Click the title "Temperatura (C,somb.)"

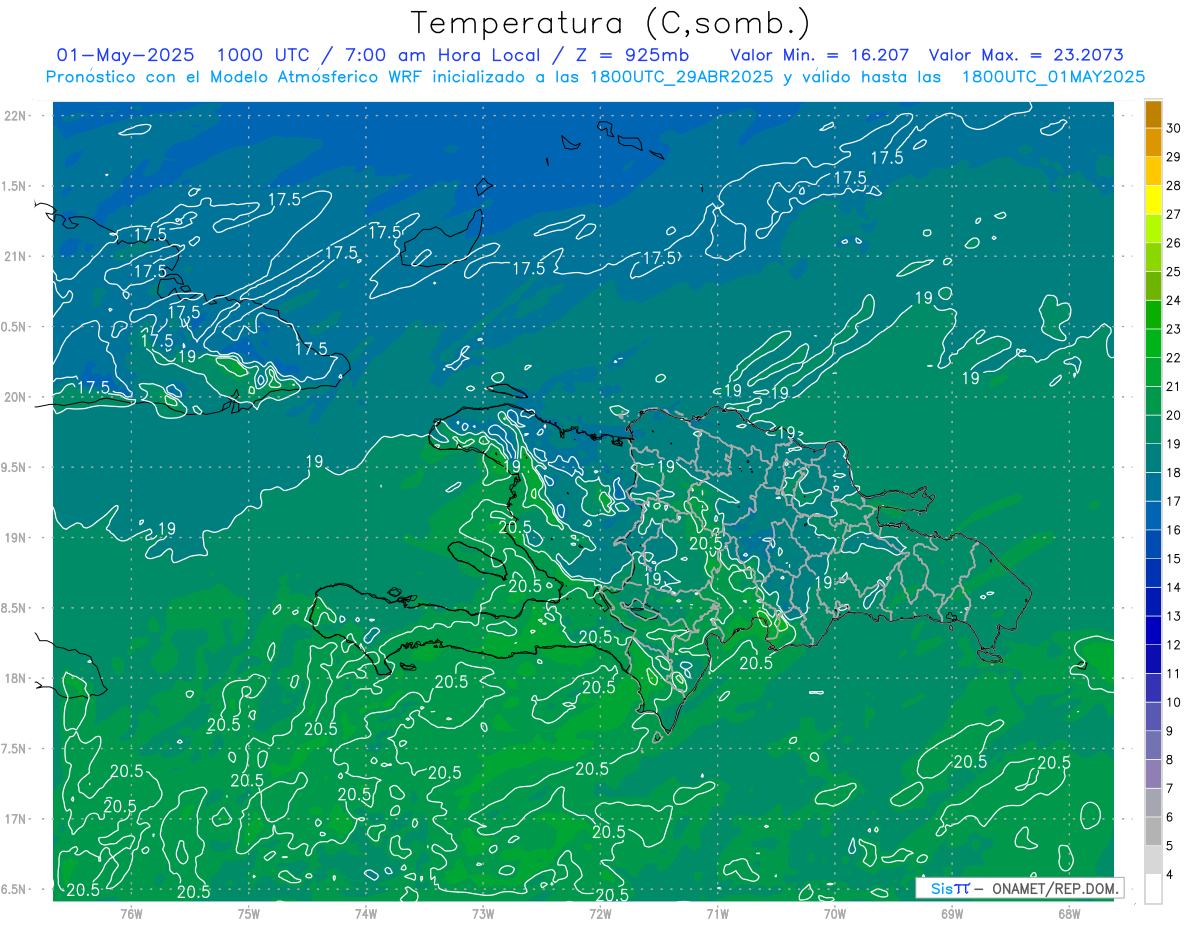point(611,23)
